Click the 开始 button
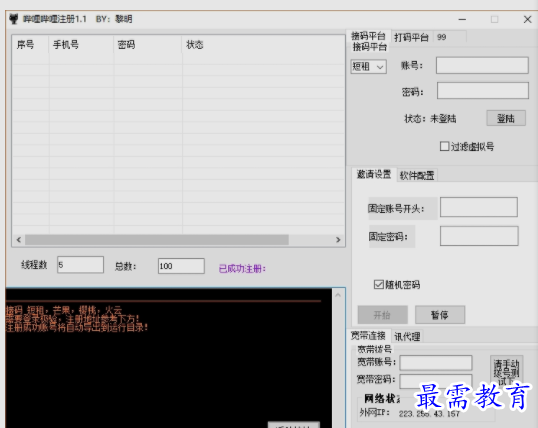This screenshot has height=428, width=538. click(383, 315)
